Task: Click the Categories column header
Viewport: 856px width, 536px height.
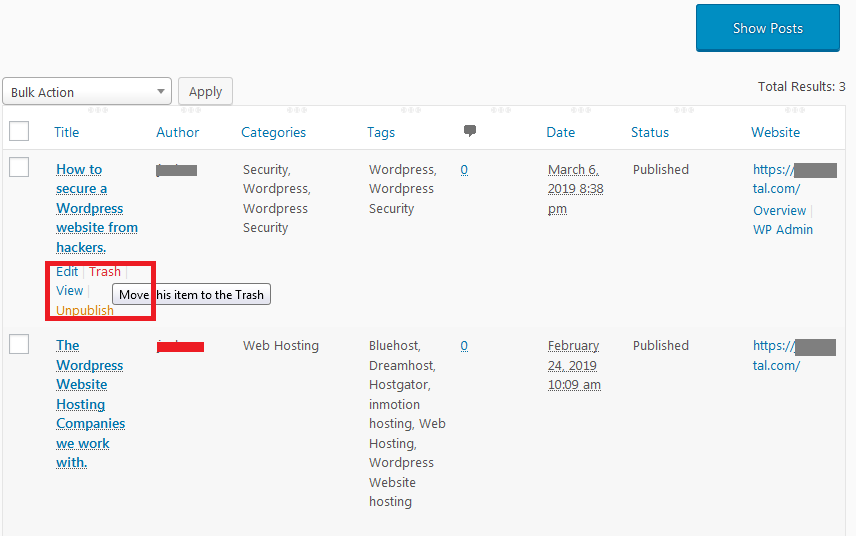Action: click(x=273, y=132)
